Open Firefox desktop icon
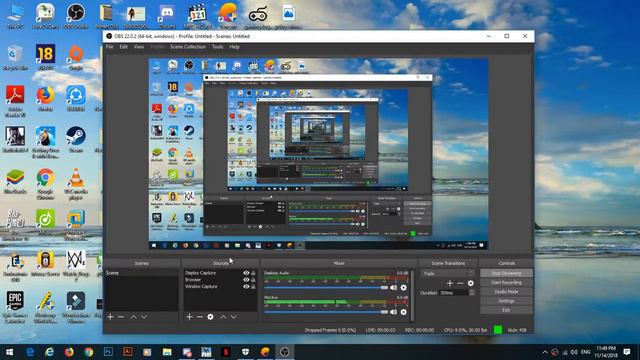This screenshot has height=360, width=640. click(x=45, y=99)
